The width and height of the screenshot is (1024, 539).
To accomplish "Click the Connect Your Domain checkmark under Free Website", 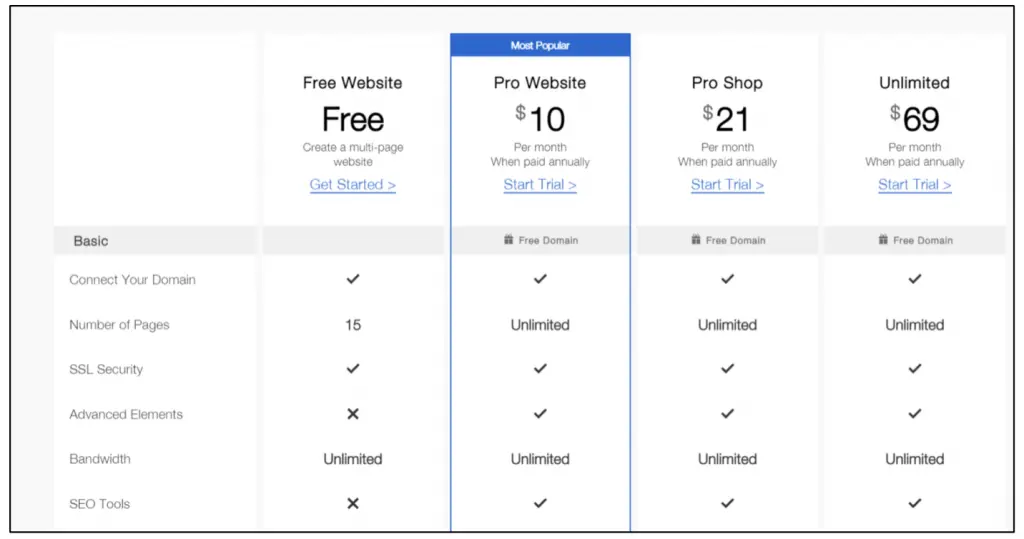I will coord(353,280).
